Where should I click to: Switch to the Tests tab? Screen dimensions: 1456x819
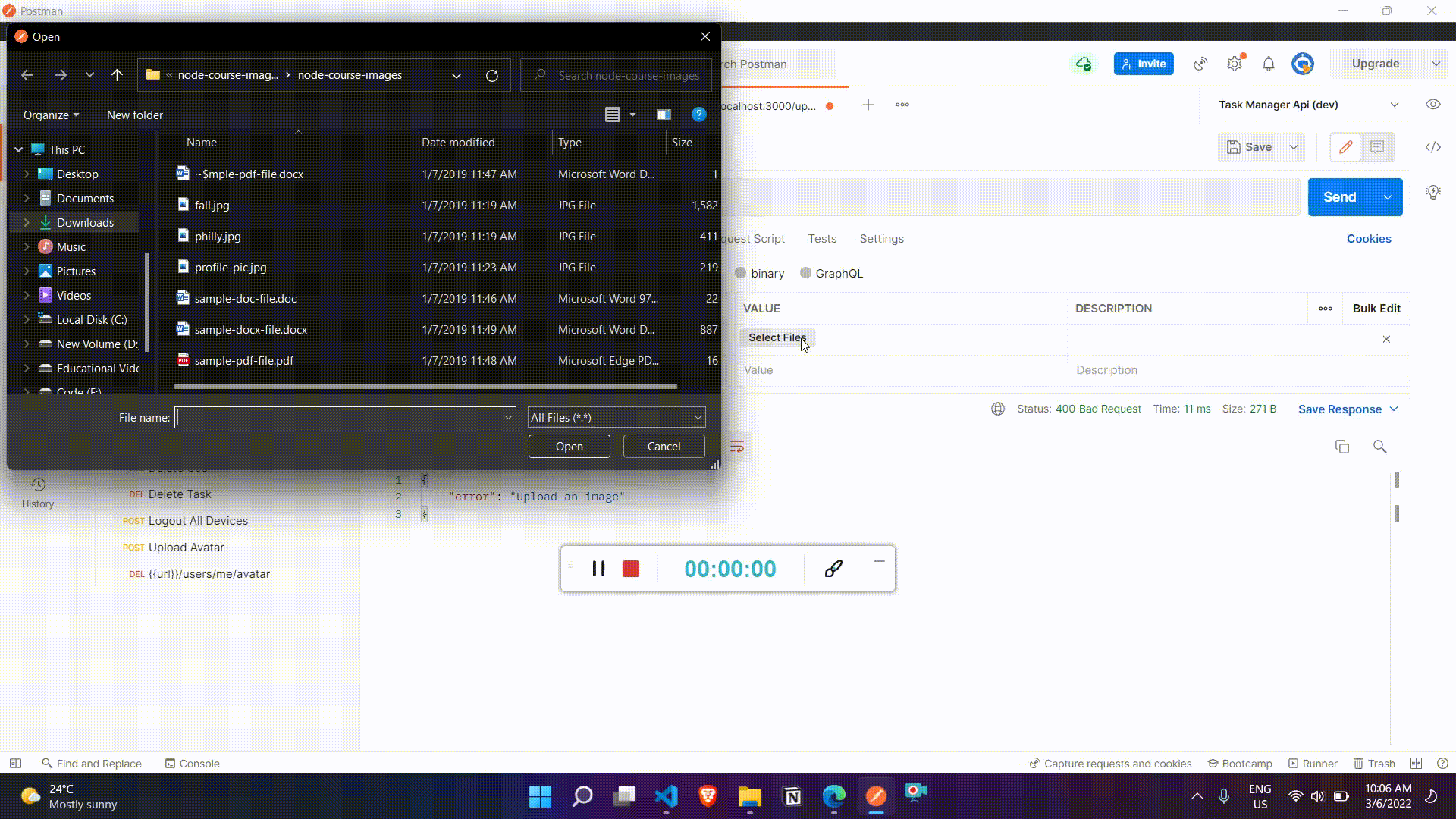point(822,239)
